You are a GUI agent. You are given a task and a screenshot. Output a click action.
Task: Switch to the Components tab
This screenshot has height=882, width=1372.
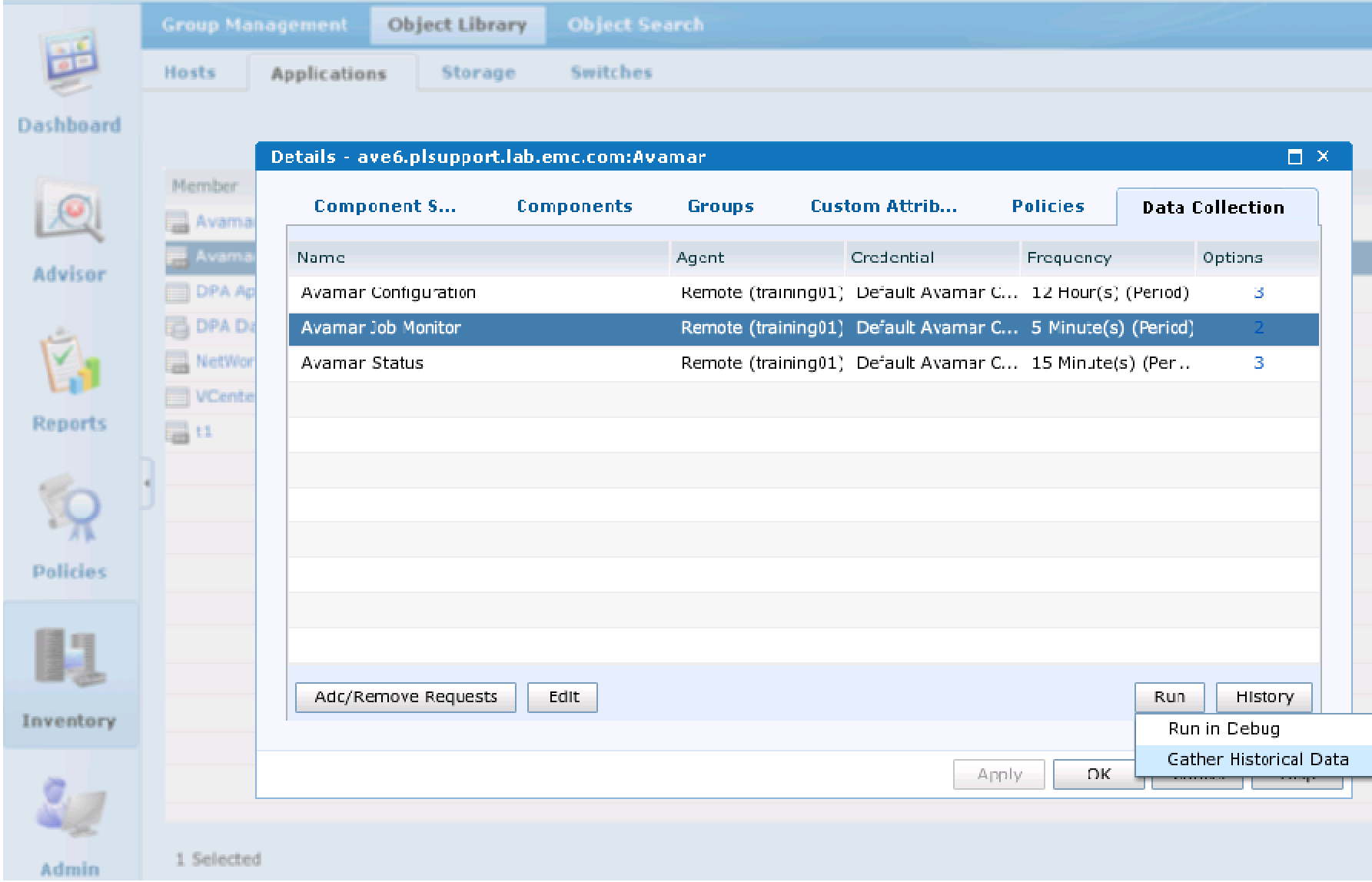click(574, 206)
